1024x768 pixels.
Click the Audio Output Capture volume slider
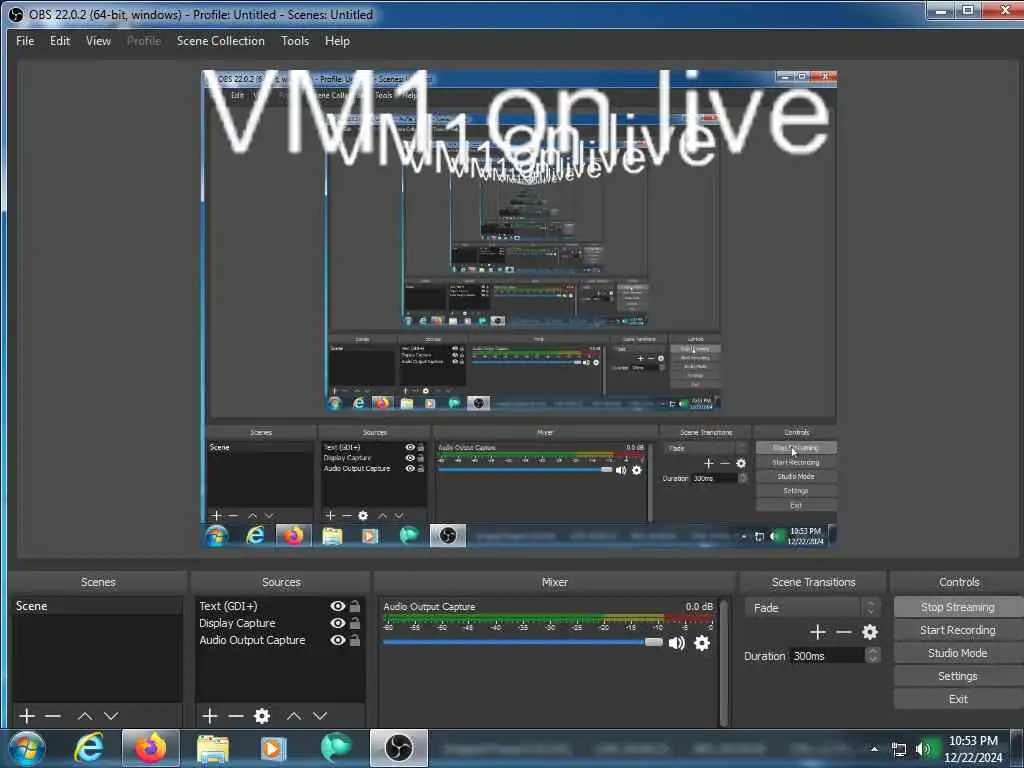pyautogui.click(x=522, y=642)
